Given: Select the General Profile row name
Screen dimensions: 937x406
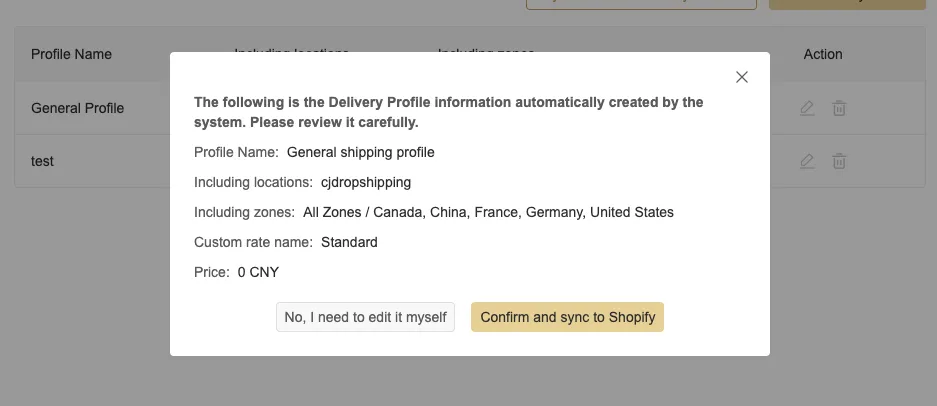Looking at the screenshot, I should [77, 108].
